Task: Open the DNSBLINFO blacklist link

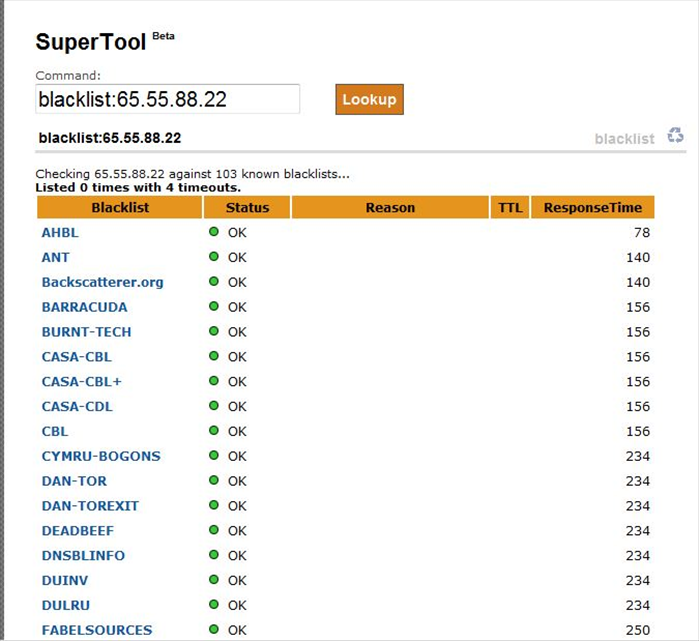Action: coord(83,556)
